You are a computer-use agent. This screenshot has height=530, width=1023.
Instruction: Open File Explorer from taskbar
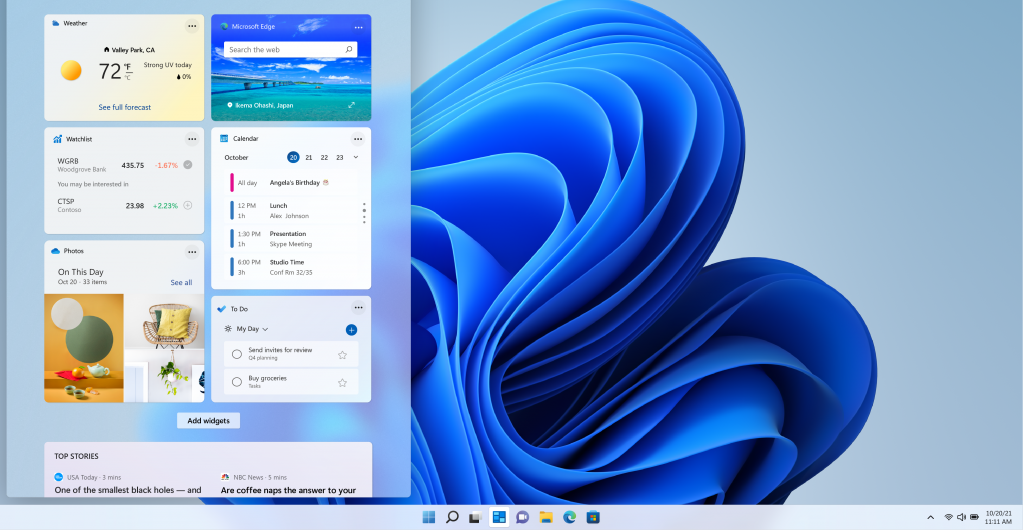pos(546,518)
